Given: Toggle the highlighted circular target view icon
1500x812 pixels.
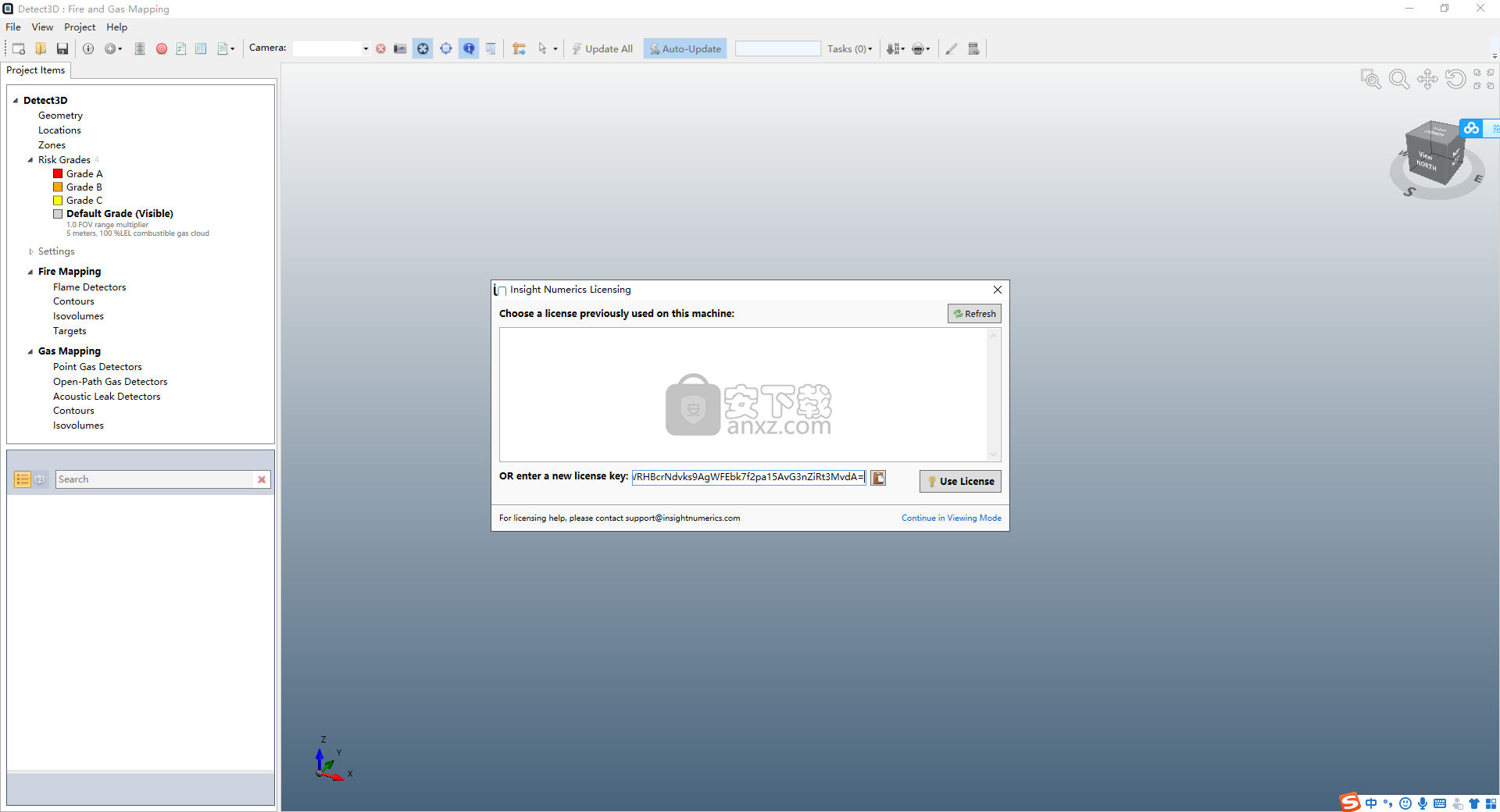Looking at the screenshot, I should 423,48.
